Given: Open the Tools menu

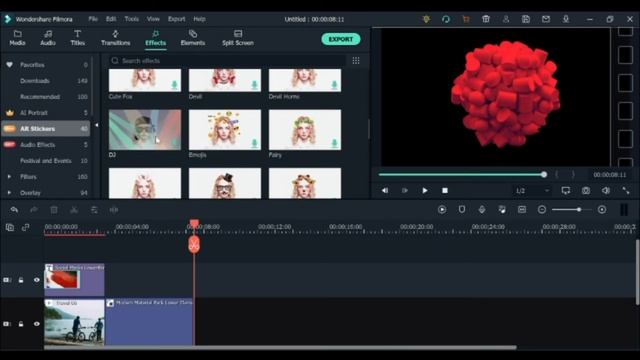Looking at the screenshot, I should (131, 19).
